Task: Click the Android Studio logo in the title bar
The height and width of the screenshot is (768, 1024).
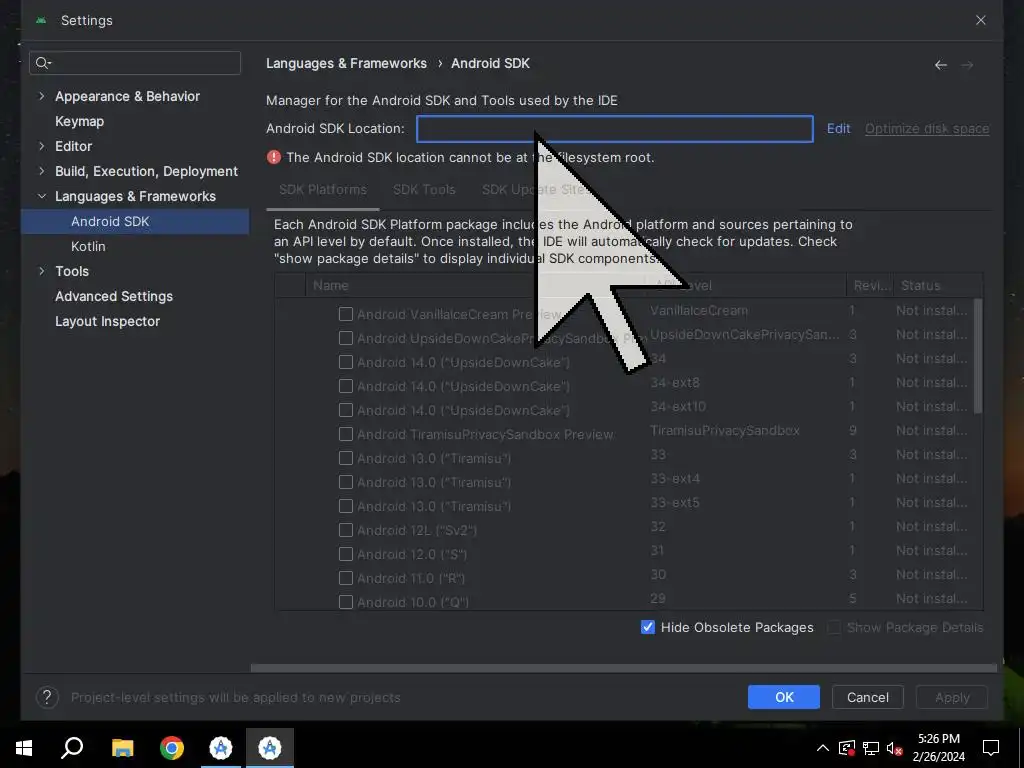Action: coord(41,20)
